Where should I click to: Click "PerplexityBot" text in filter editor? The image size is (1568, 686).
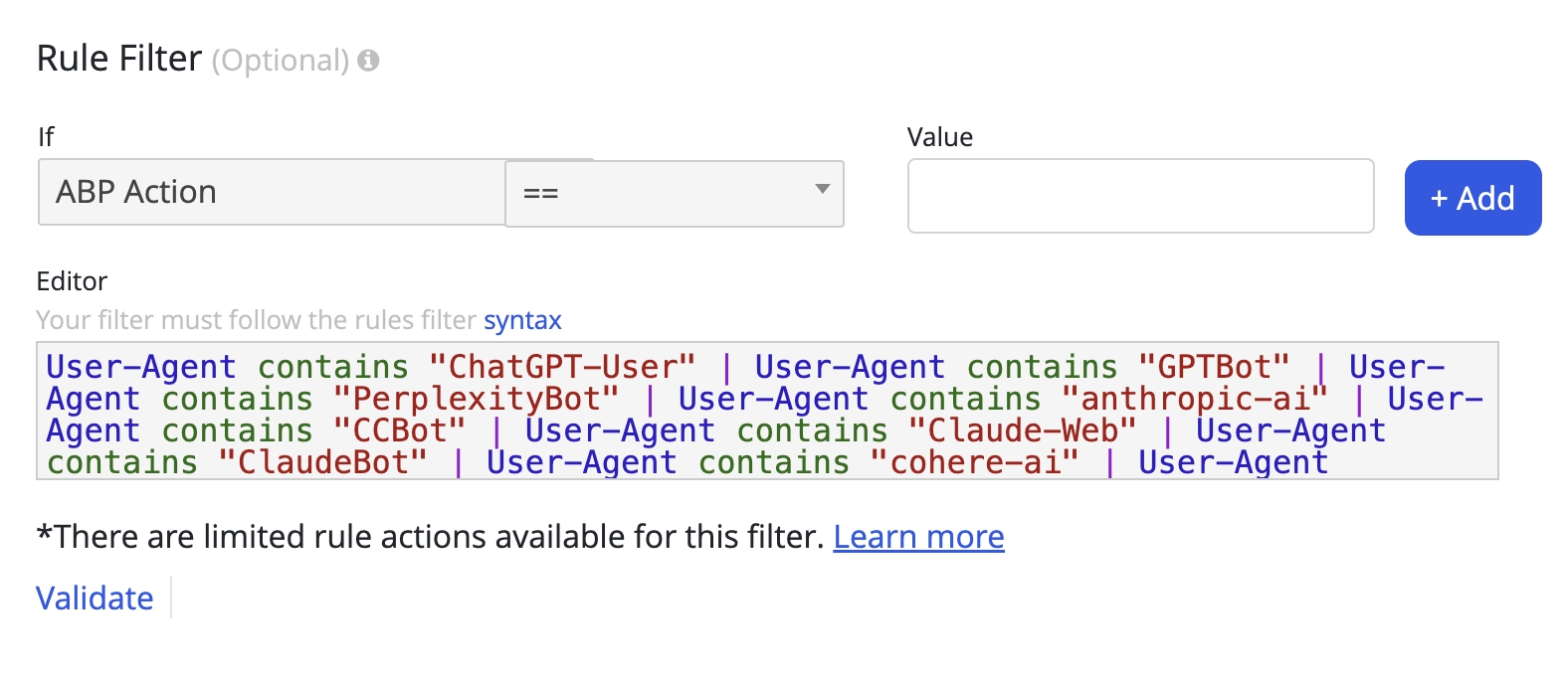point(476,399)
